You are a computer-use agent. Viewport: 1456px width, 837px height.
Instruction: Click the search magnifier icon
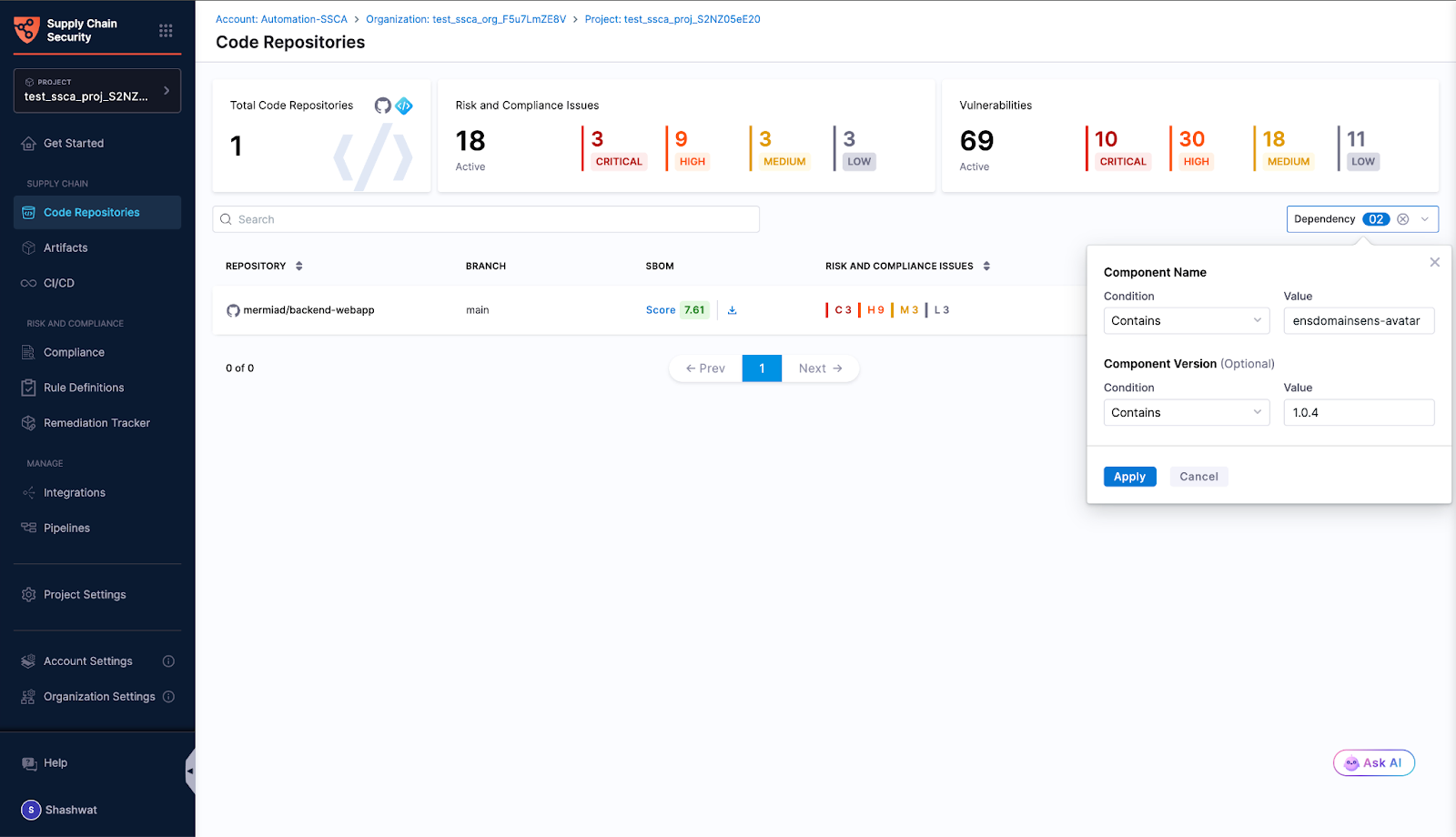pyautogui.click(x=226, y=219)
